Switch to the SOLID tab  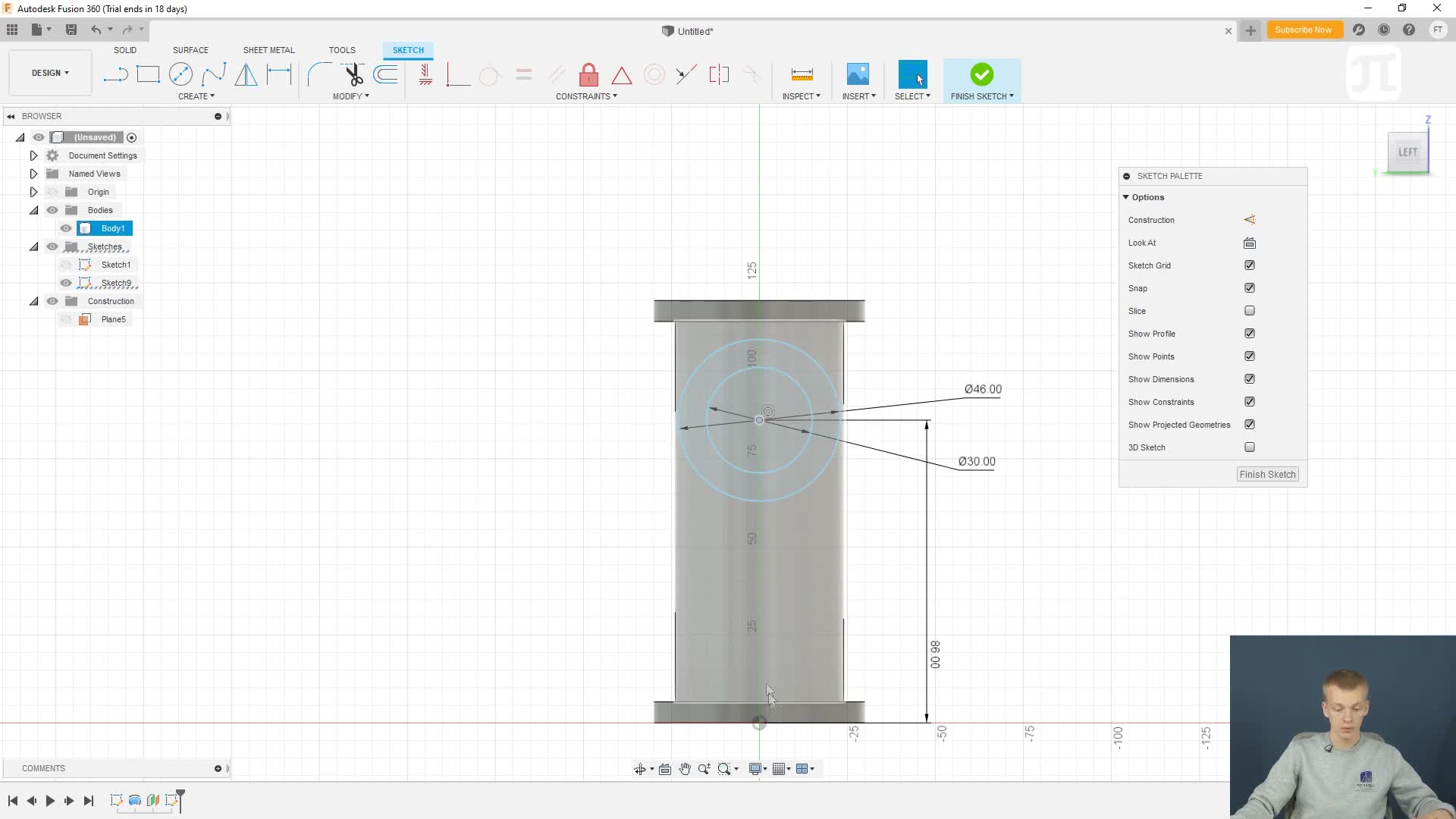125,50
